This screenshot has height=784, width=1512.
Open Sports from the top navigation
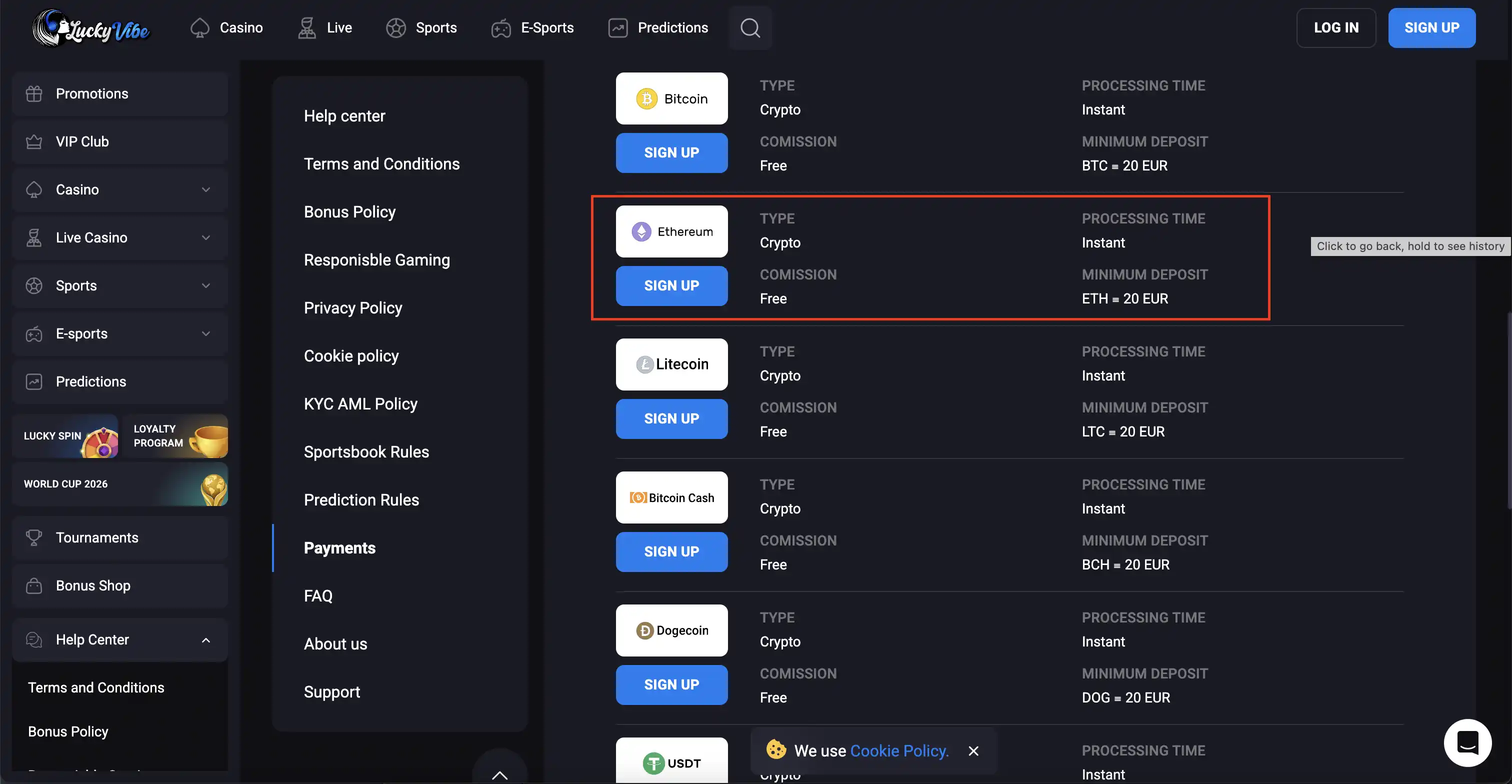(421, 27)
